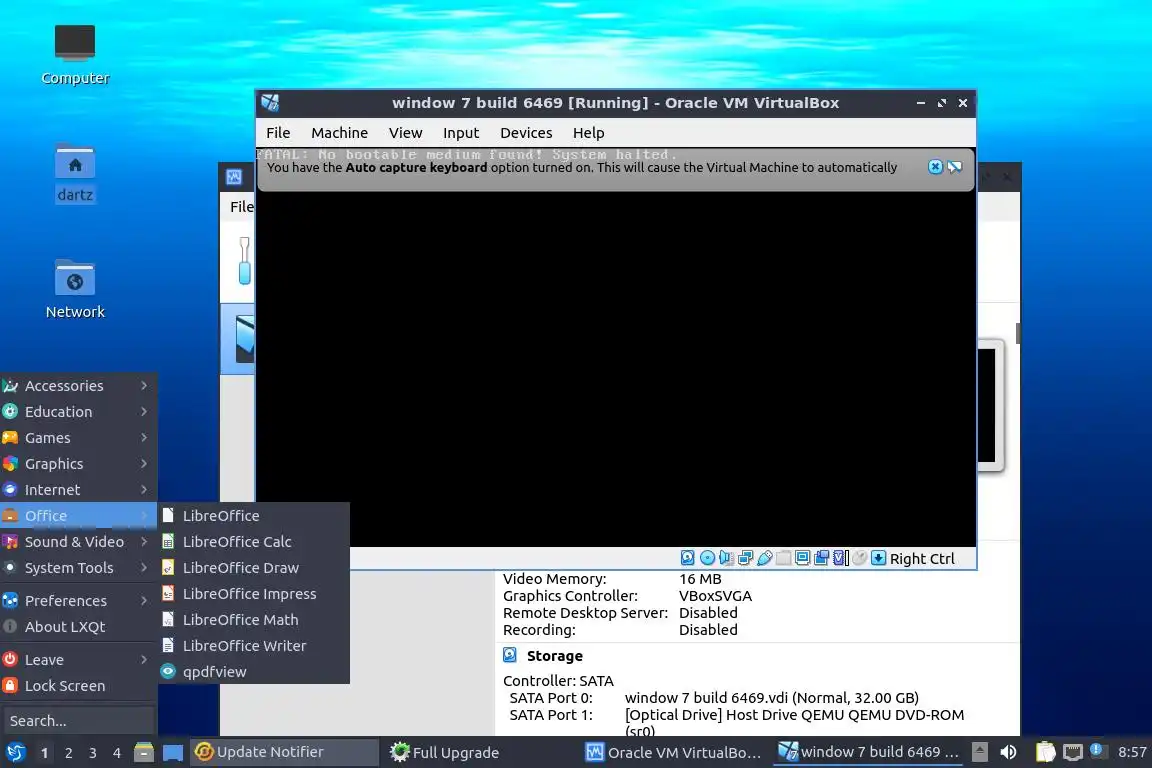
Task: Click the mouse integration indicator in status bar
Action: (859, 558)
